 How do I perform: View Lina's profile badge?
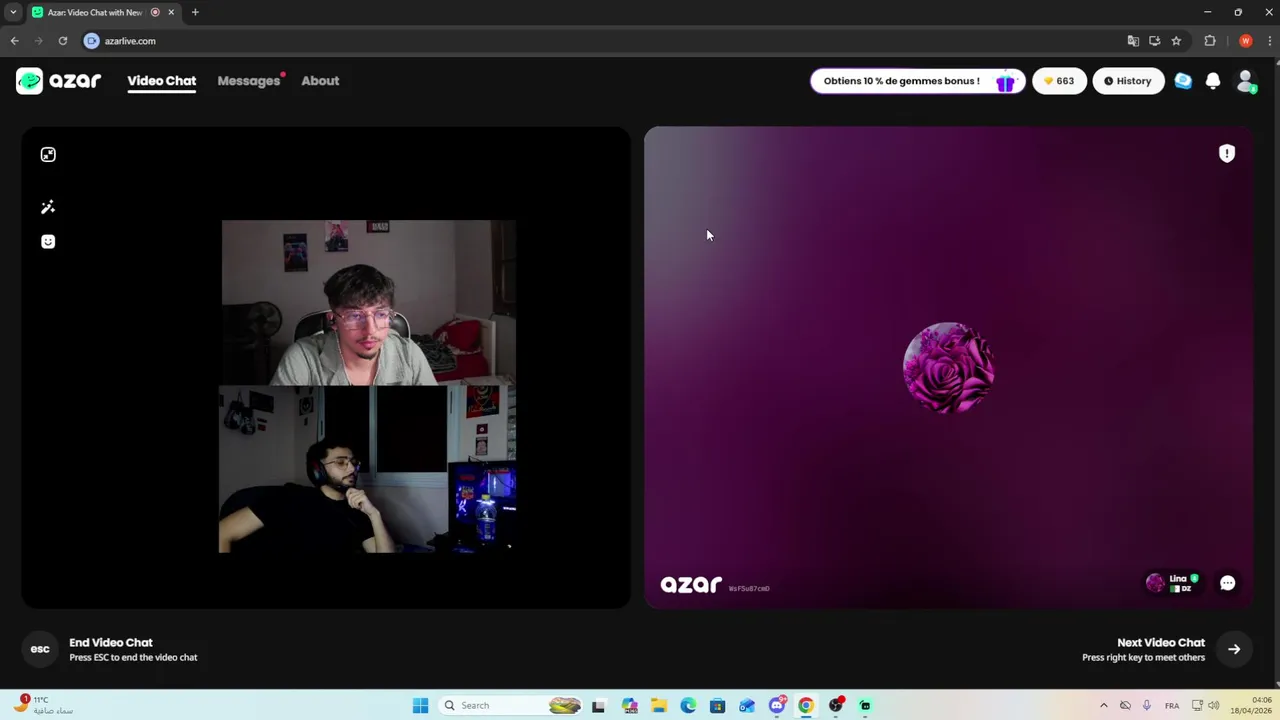point(1172,583)
